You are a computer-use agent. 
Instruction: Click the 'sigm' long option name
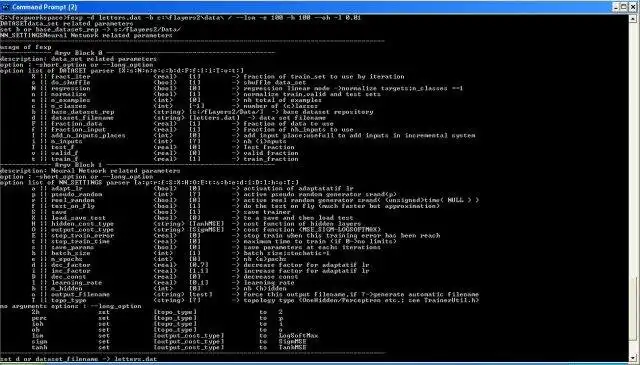click(x=39, y=342)
